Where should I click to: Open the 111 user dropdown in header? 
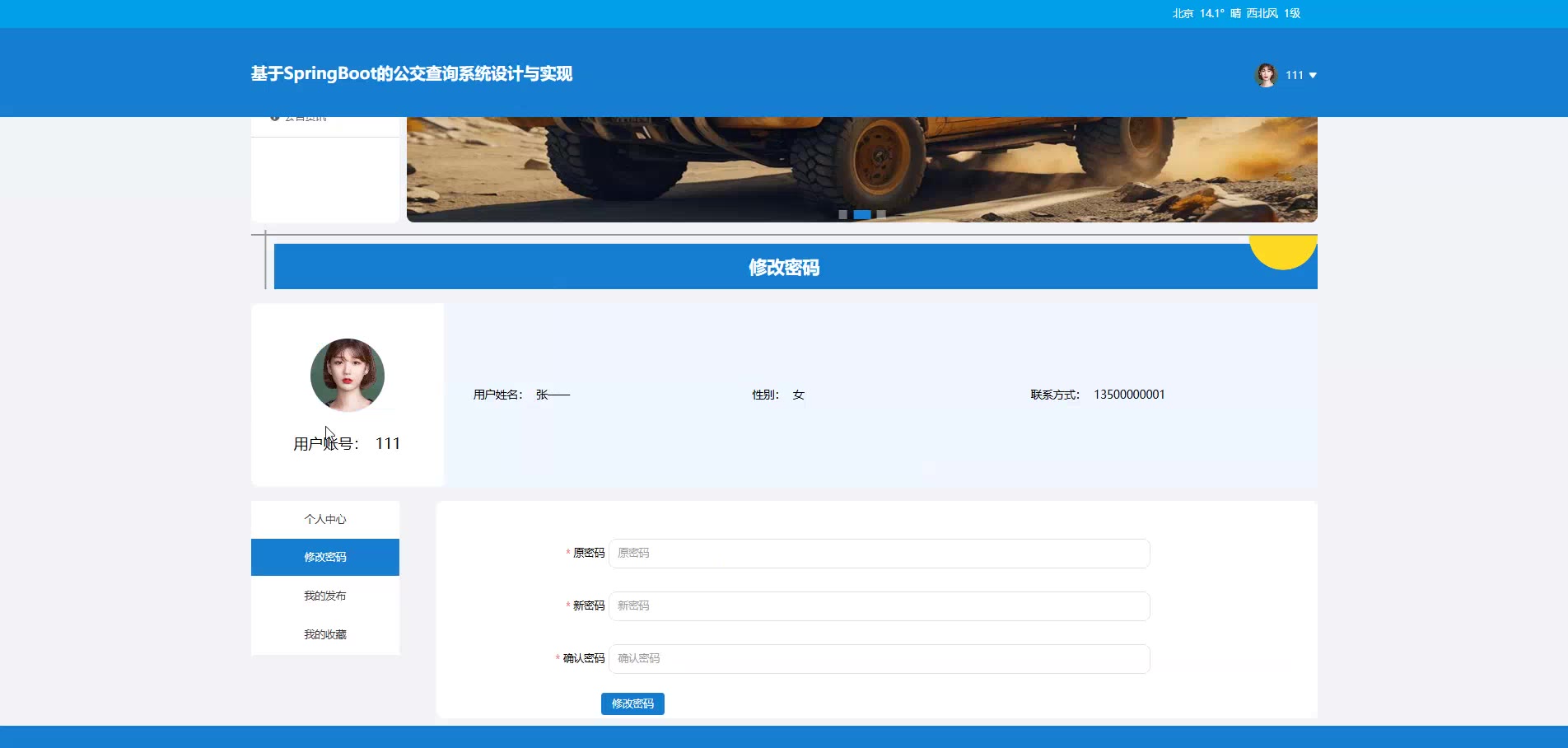(1286, 75)
